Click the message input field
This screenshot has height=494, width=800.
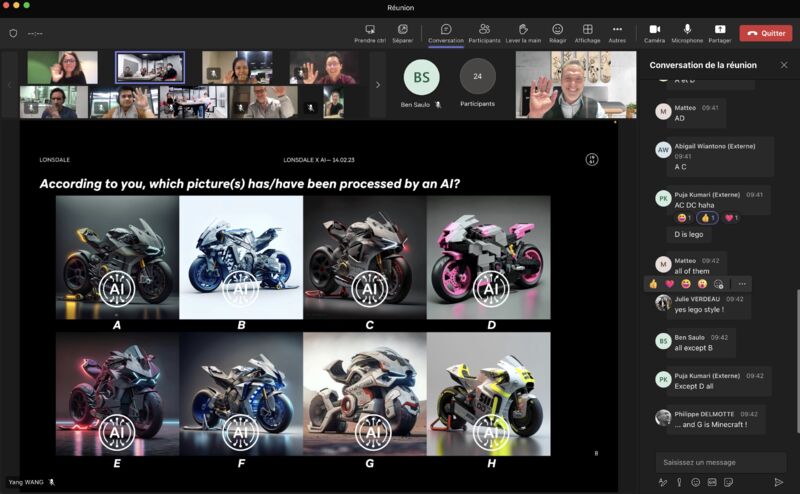point(720,462)
